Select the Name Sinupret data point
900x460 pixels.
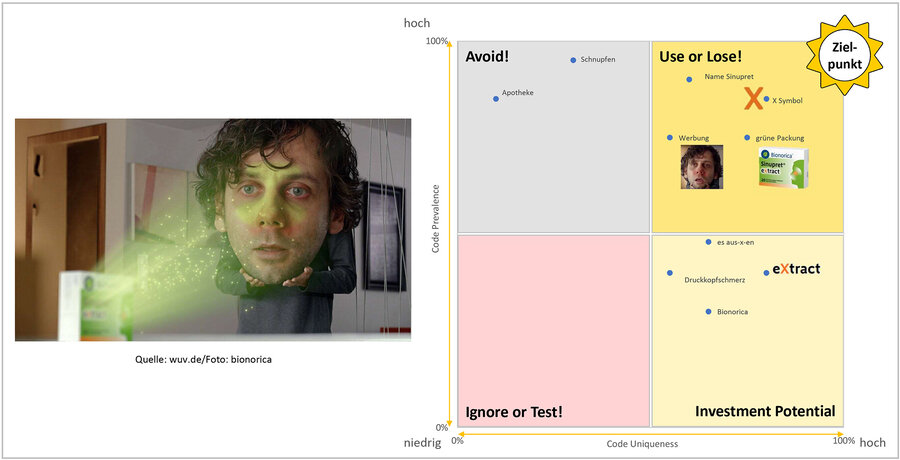coord(689,79)
